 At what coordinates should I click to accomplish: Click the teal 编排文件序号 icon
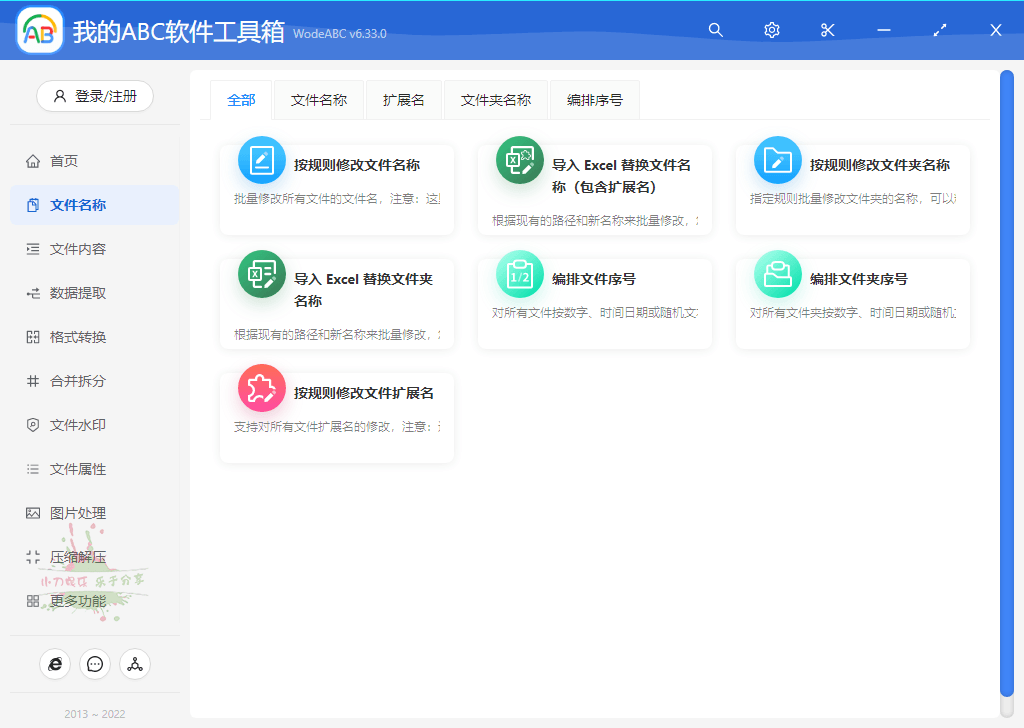pos(519,274)
